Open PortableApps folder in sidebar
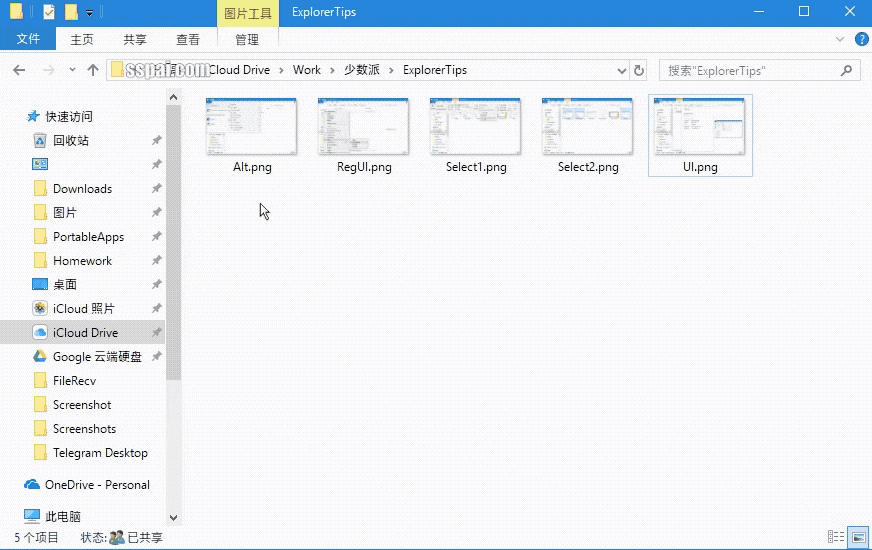 point(78,236)
